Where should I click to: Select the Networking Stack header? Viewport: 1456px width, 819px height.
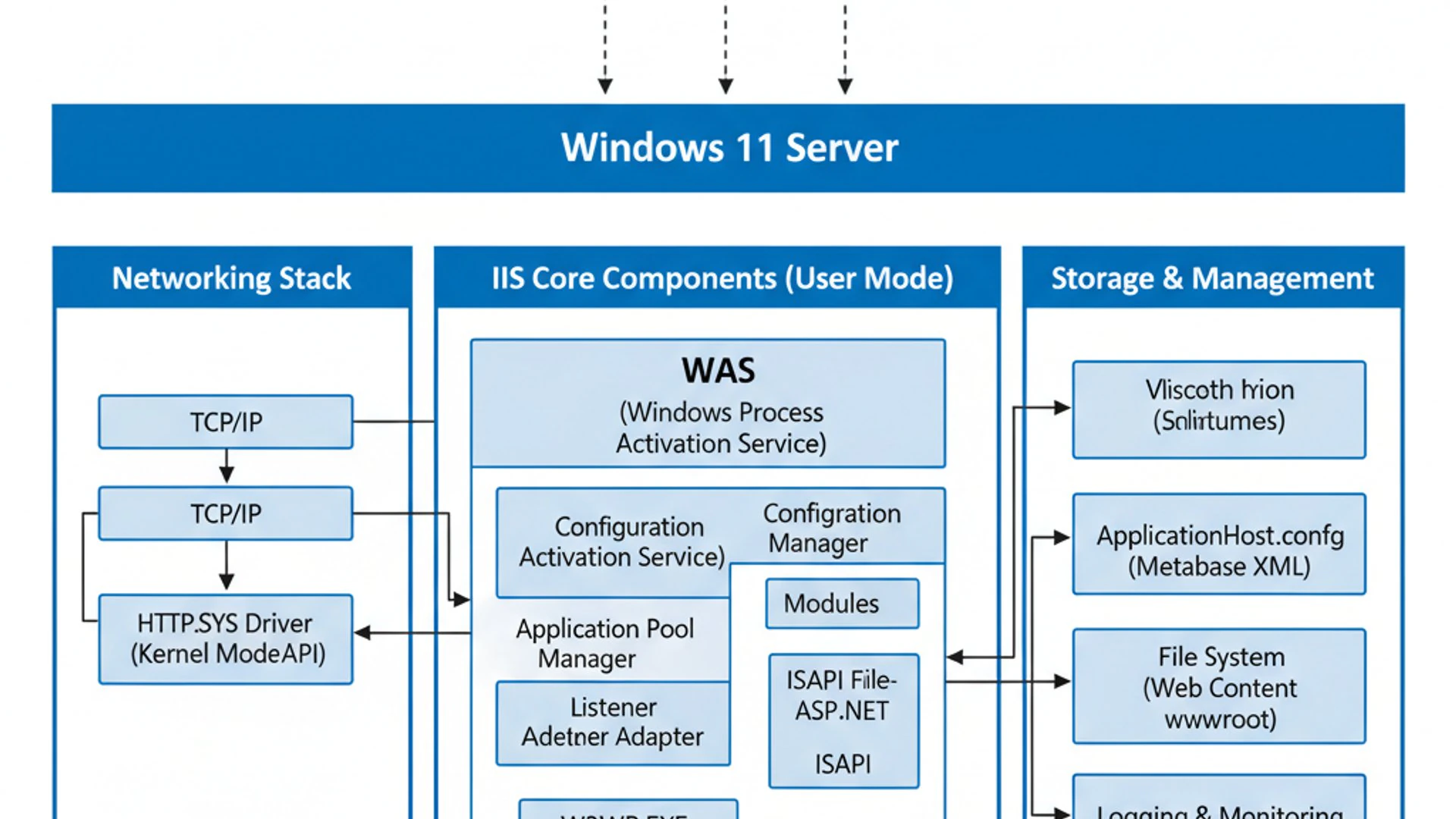point(232,278)
